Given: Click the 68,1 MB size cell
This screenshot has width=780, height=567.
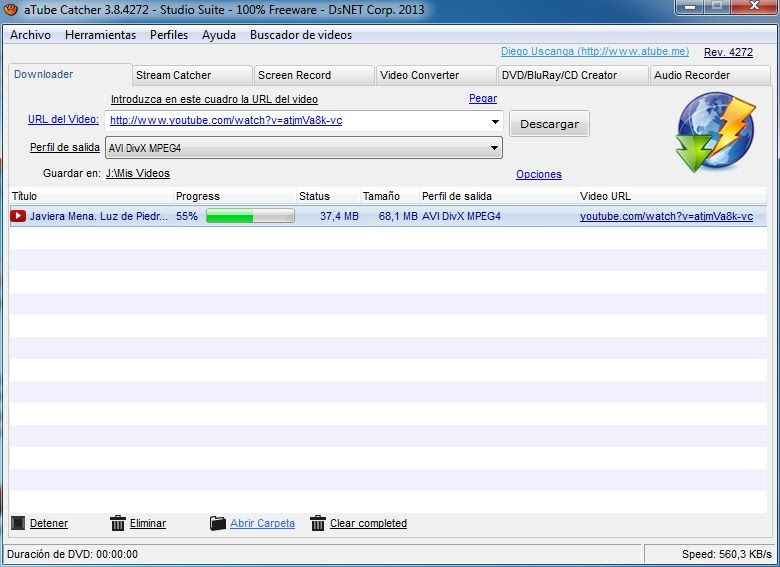Looking at the screenshot, I should [398, 216].
